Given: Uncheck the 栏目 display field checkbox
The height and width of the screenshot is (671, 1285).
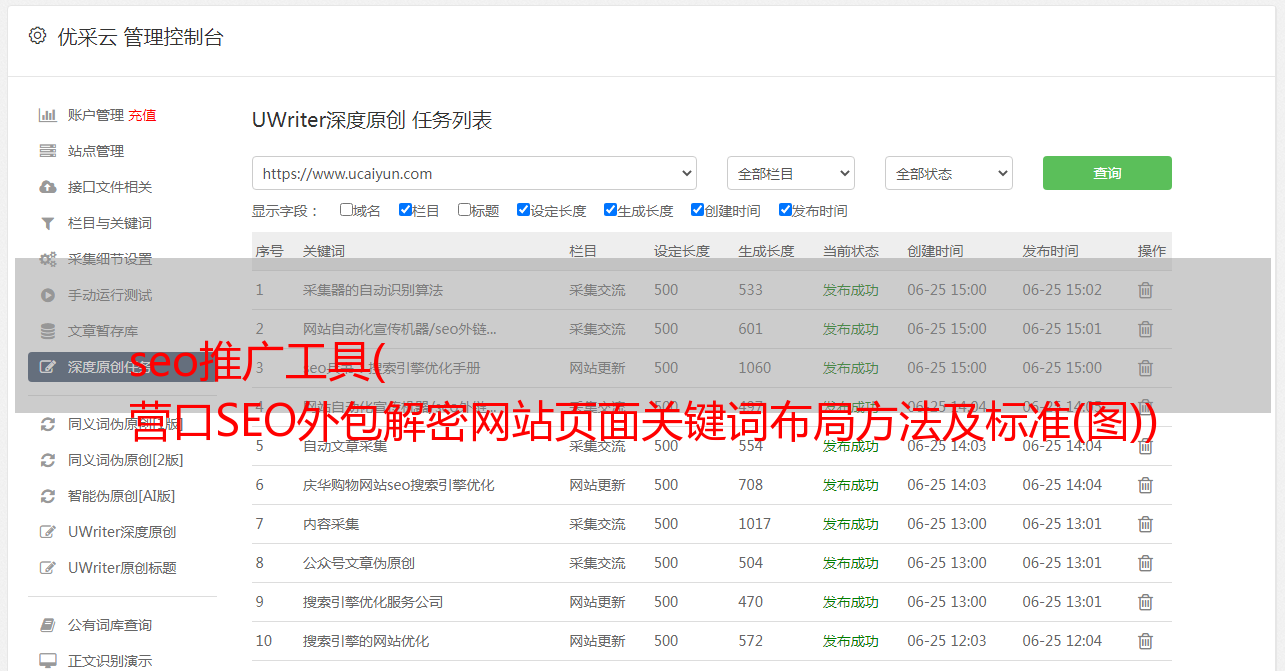Looking at the screenshot, I should 405,210.
